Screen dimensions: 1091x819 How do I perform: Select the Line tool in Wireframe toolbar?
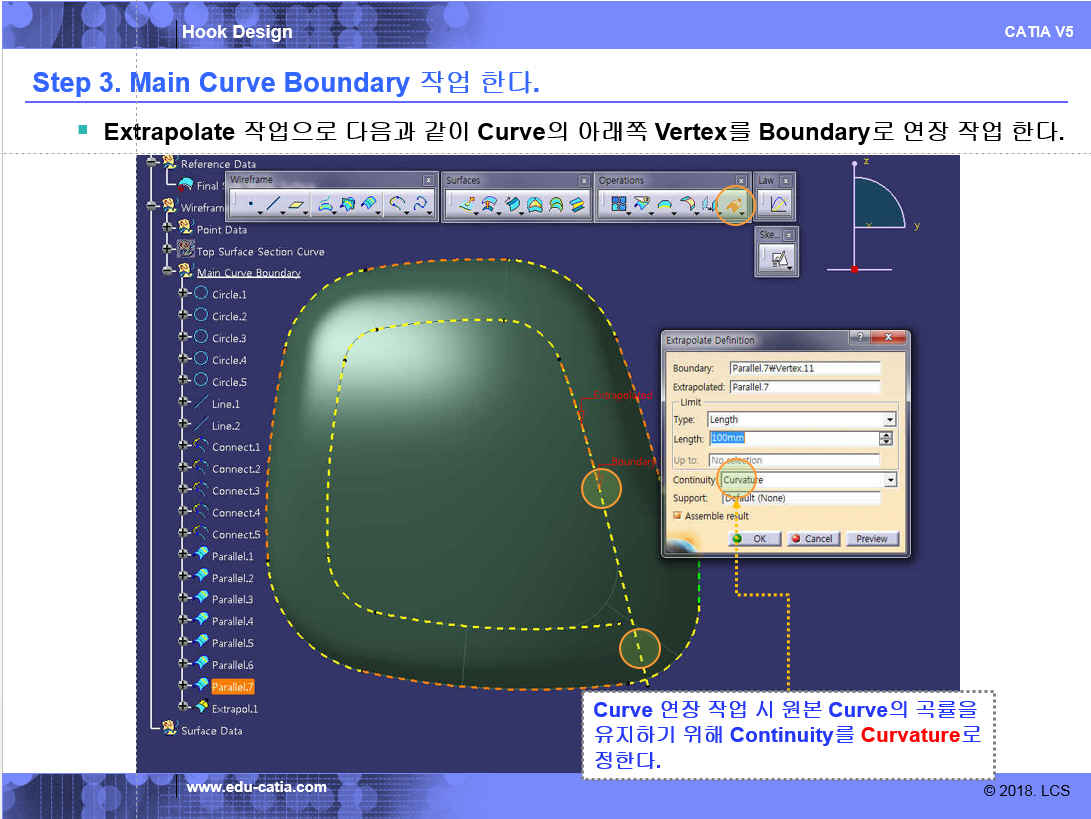(273, 206)
